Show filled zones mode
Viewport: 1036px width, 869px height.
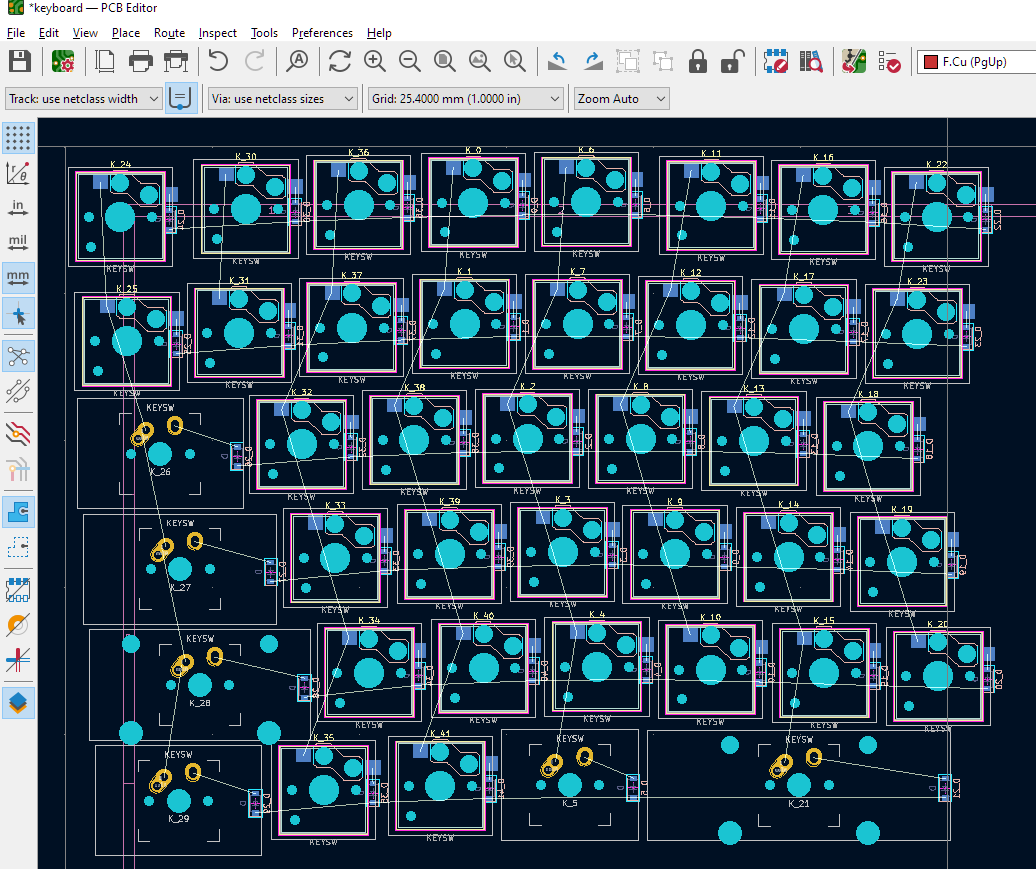(x=18, y=512)
